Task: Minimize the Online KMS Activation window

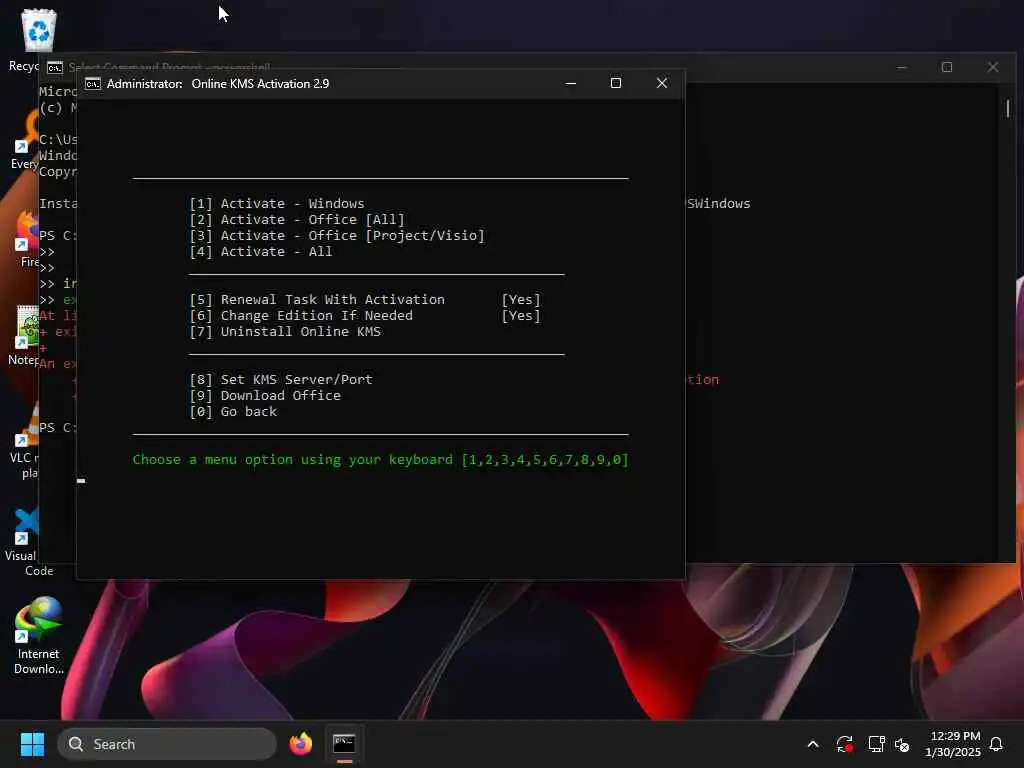Action: click(x=570, y=83)
